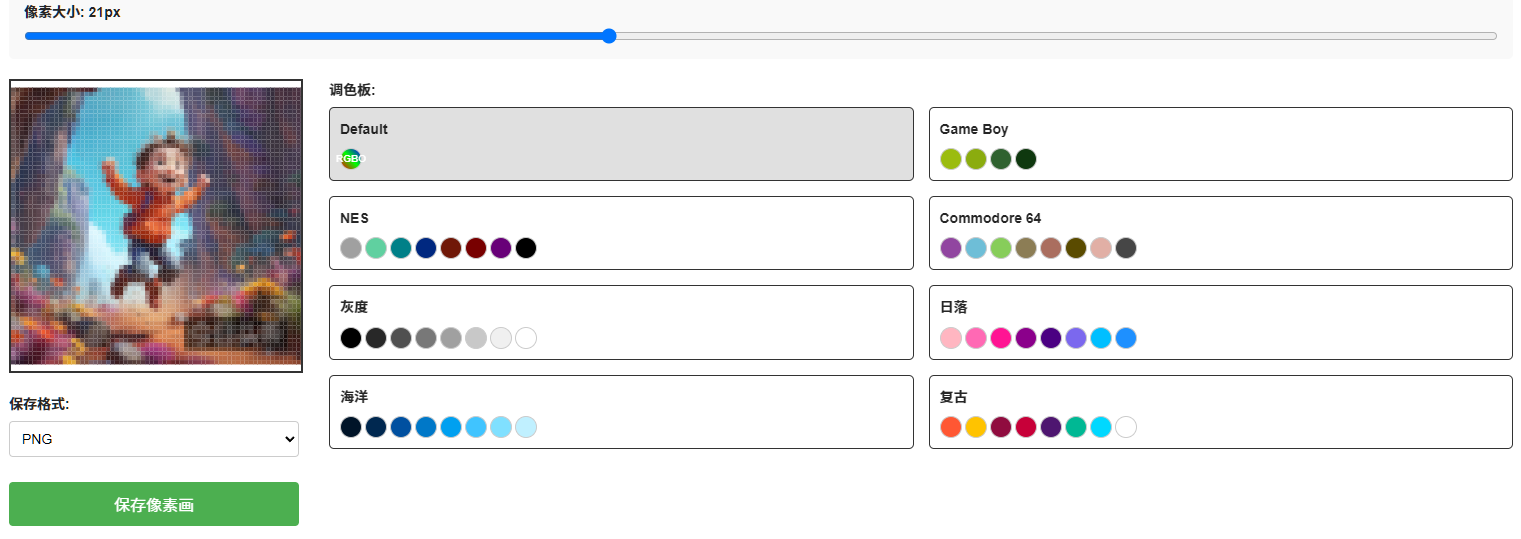Screen dimensions: 1521x539
Task: Click the rainbow RGB icon in Default palette
Action: [351, 159]
